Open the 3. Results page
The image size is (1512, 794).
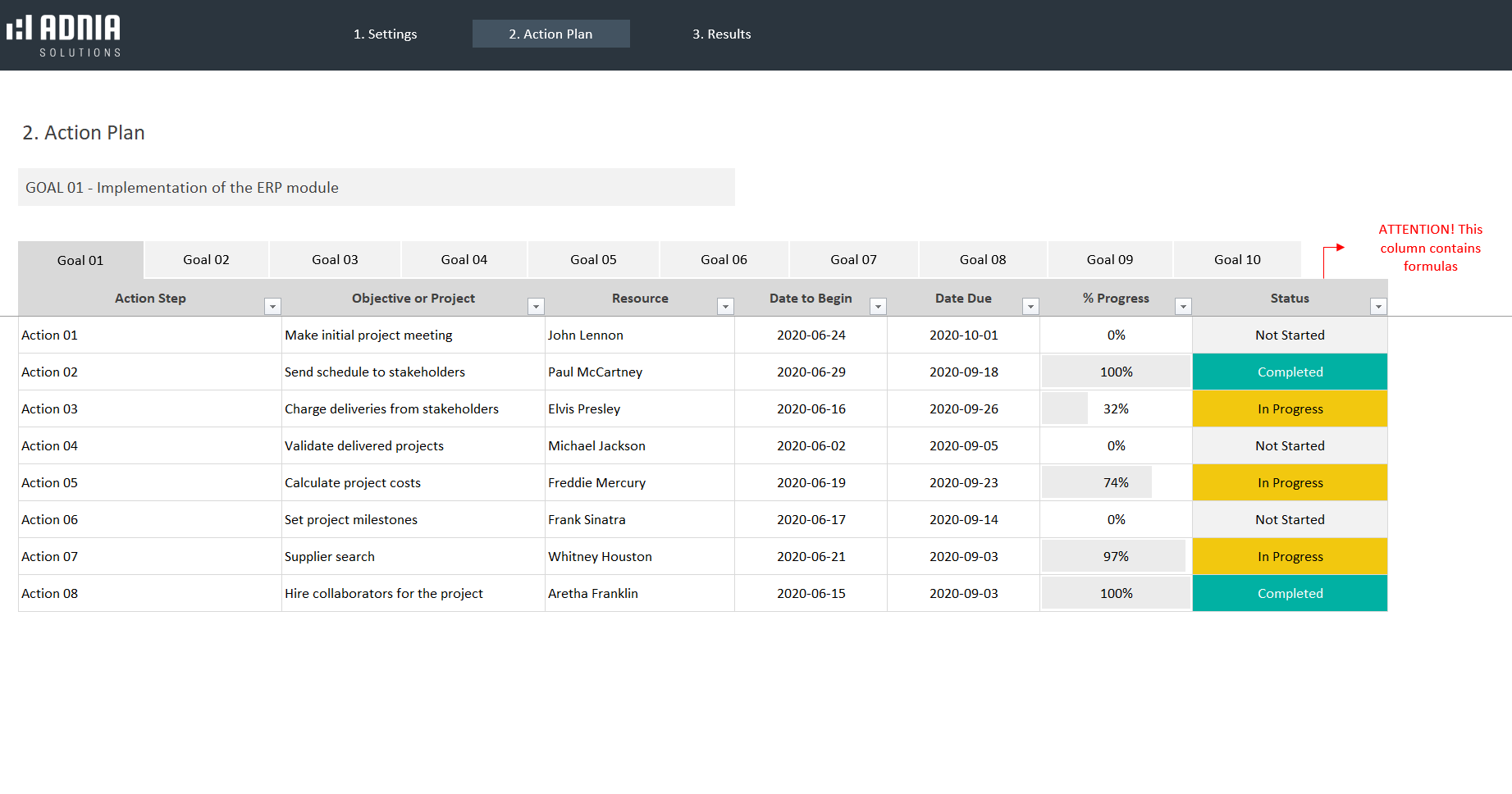tap(721, 34)
